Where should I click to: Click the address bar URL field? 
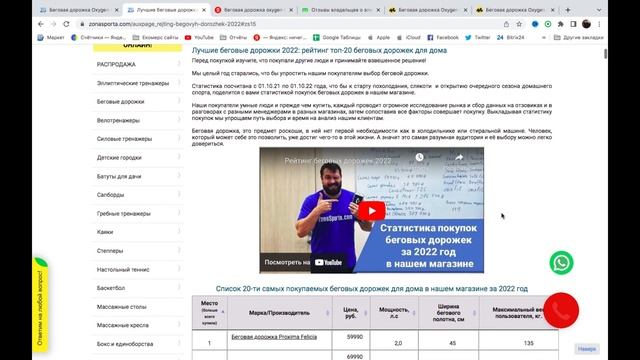coord(286,24)
